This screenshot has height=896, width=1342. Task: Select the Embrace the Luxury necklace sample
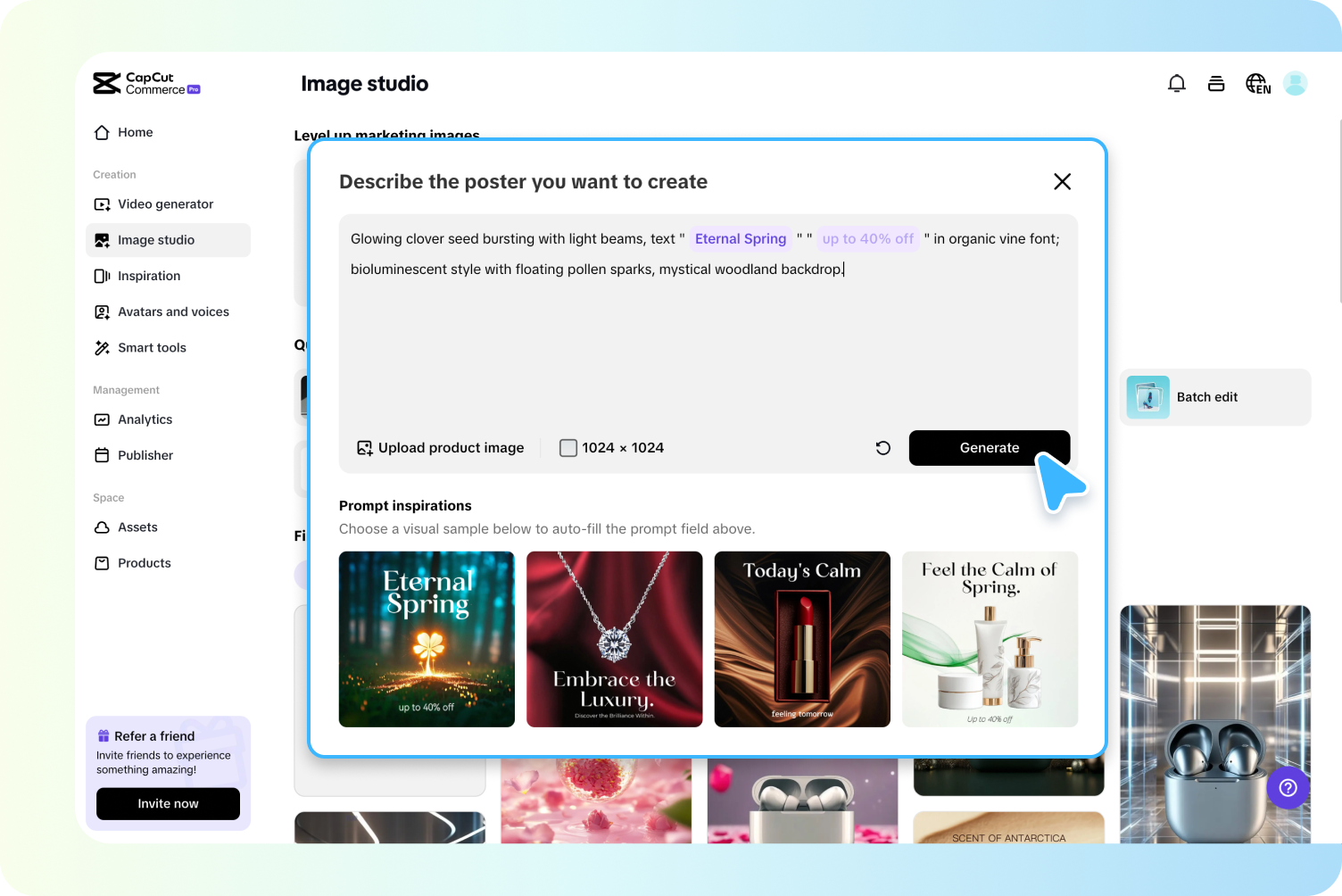tap(614, 639)
